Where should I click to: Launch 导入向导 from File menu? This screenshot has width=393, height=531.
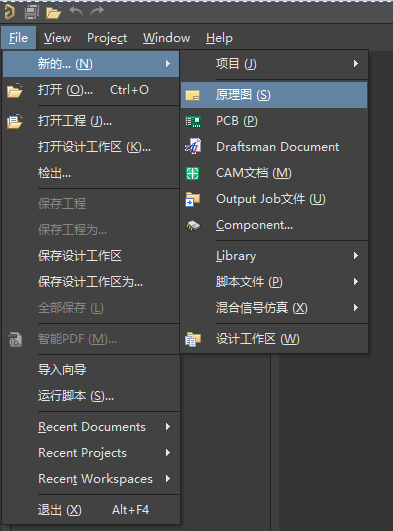[x=91, y=370]
